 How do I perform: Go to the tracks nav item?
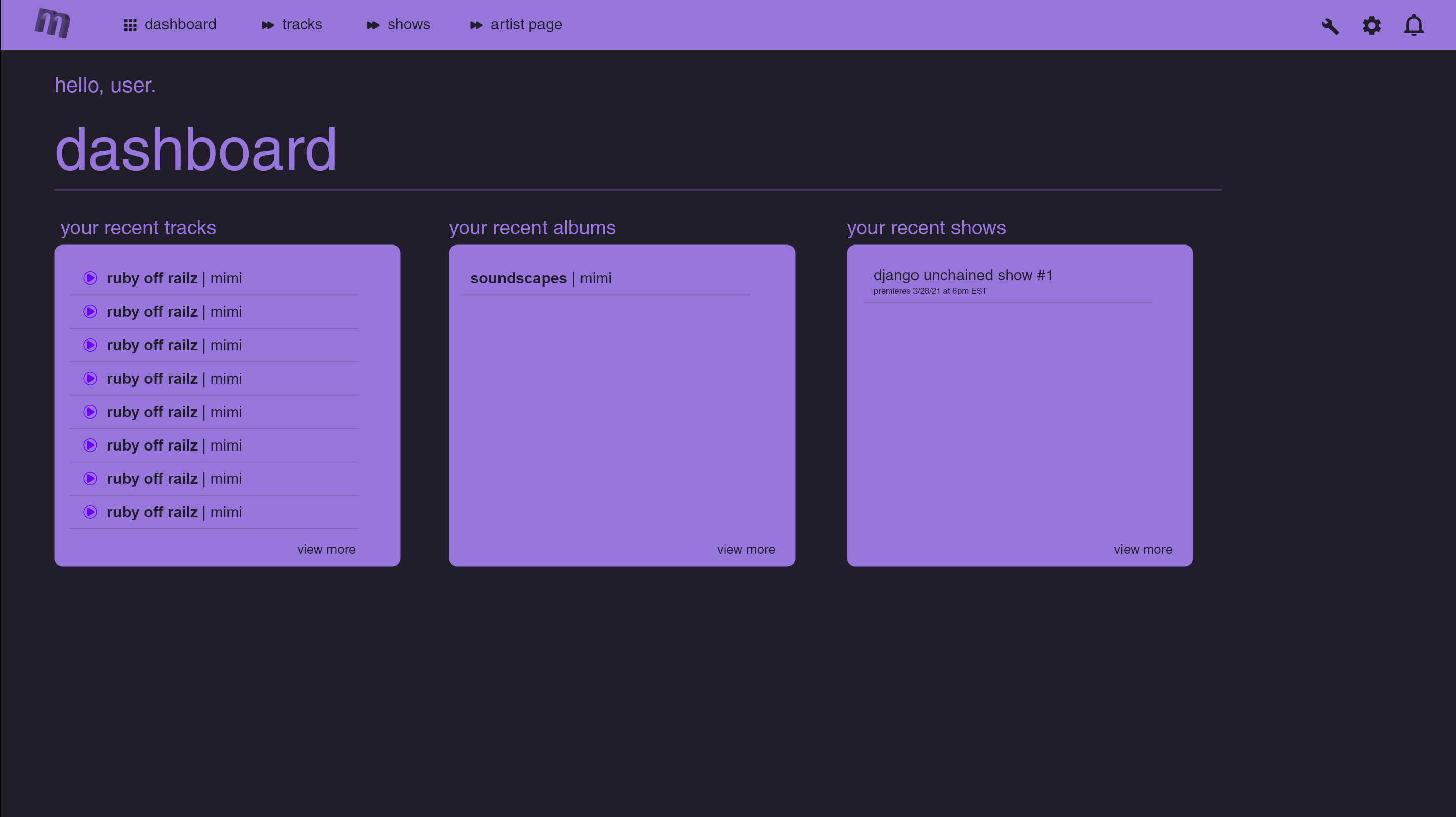click(302, 25)
